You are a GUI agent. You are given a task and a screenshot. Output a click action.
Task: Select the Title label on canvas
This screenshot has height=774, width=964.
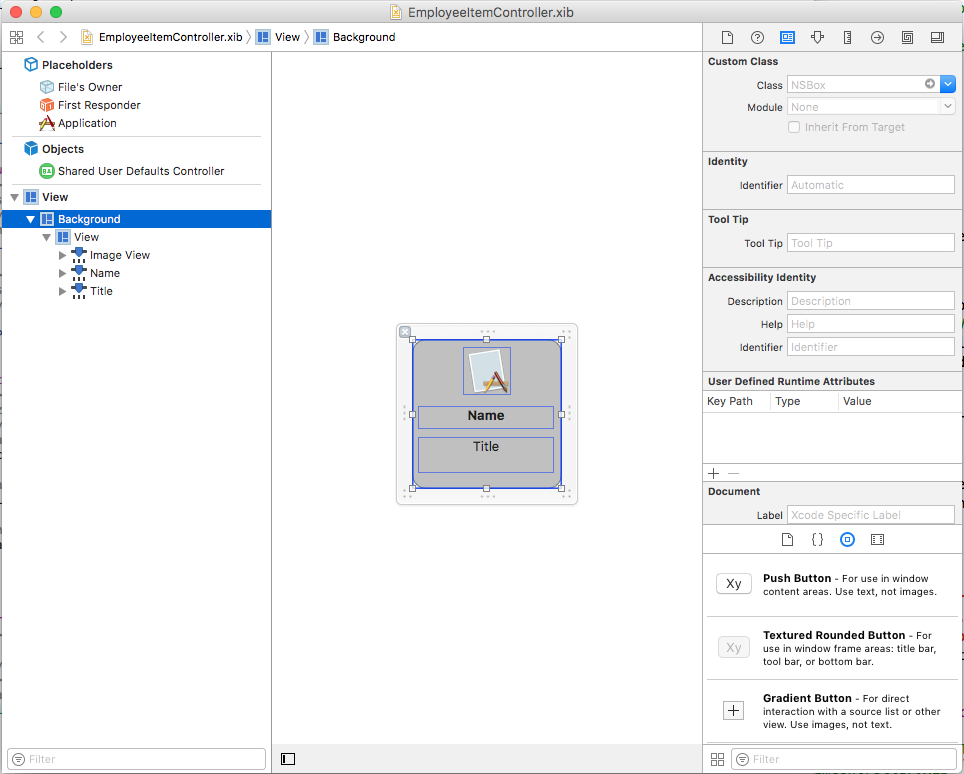pos(486,455)
